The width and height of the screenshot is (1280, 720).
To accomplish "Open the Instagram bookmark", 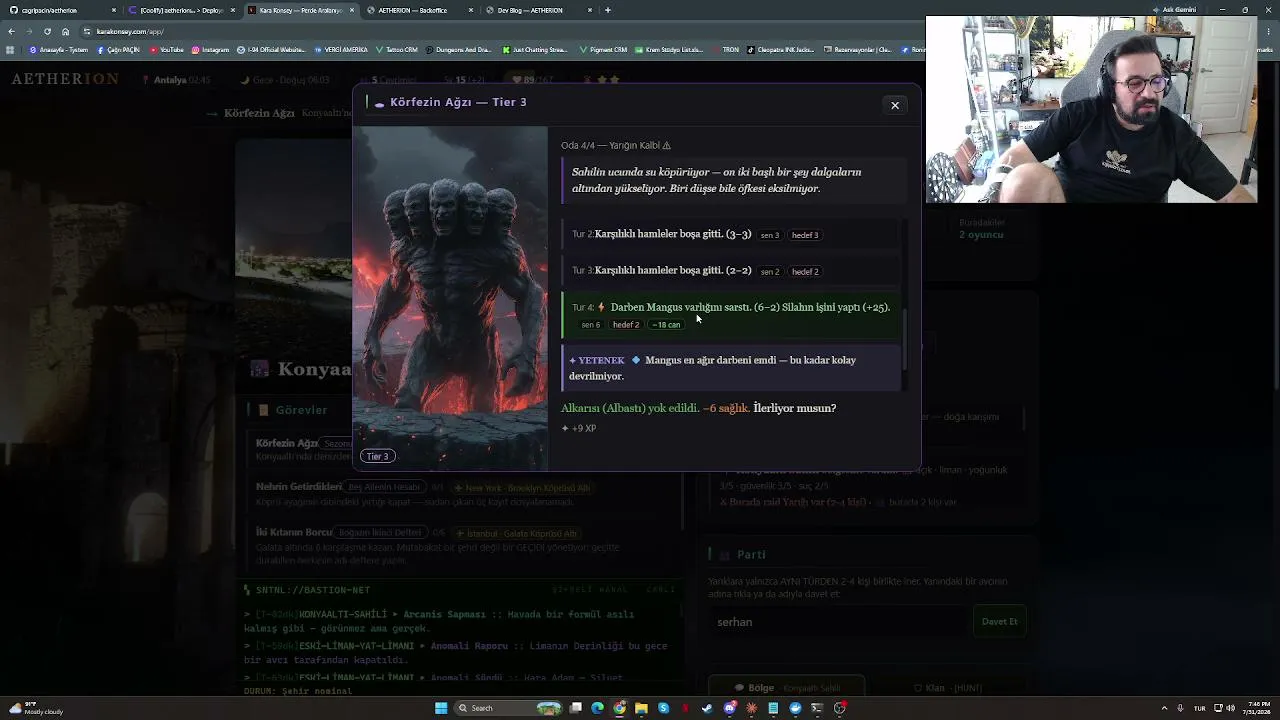I will tap(210, 49).
